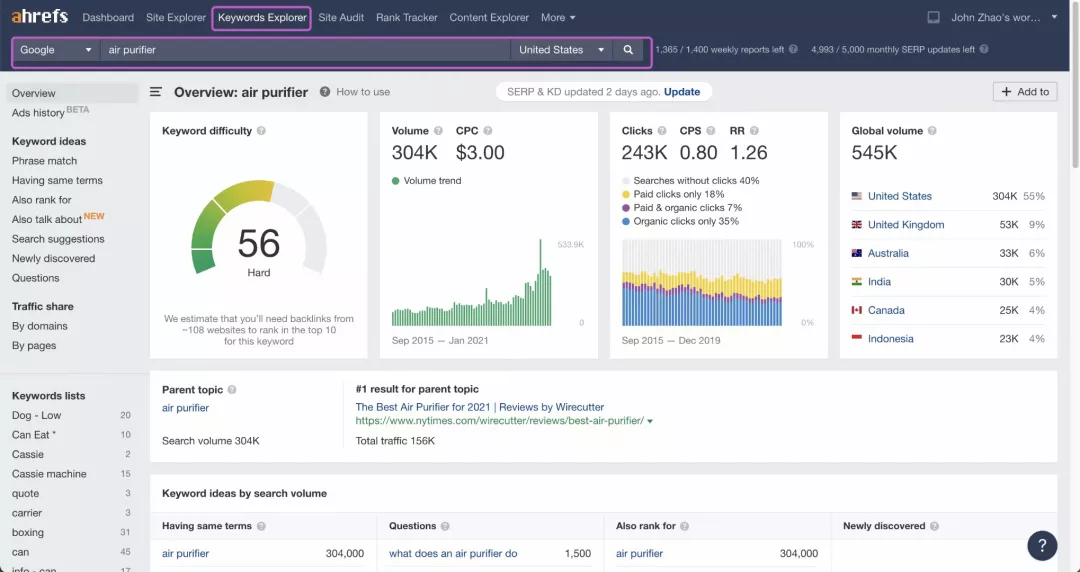Viewport: 1080px width, 572px height.
Task: Go to Site Explorer
Action: coord(176,17)
